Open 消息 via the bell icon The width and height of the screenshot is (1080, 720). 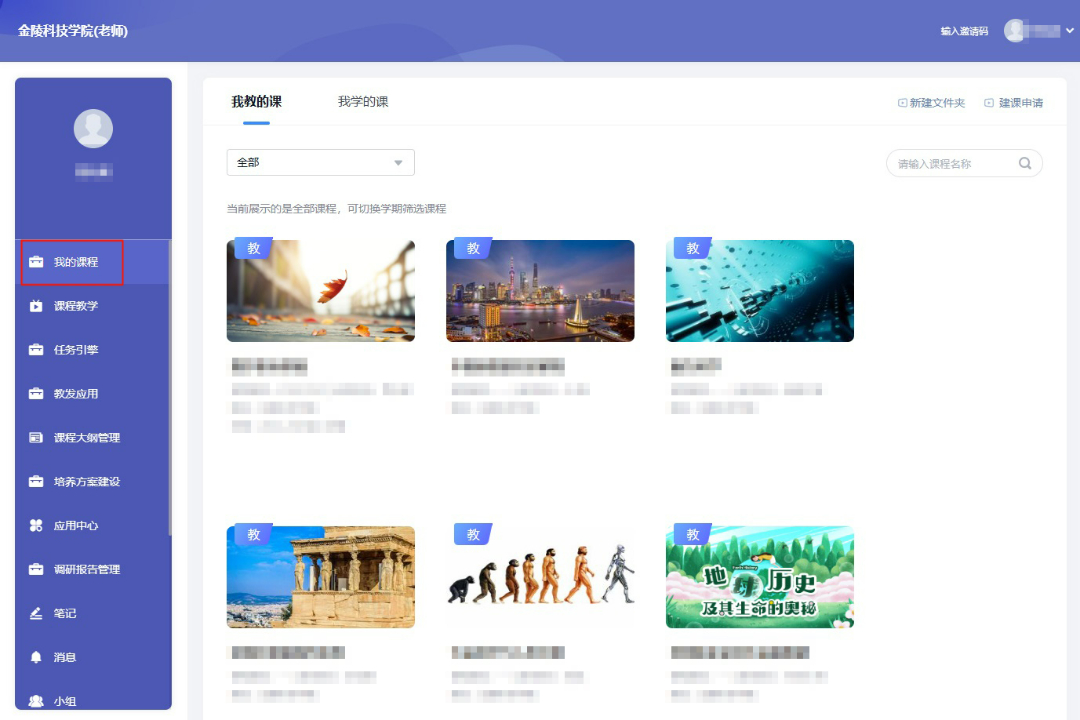click(x=36, y=657)
